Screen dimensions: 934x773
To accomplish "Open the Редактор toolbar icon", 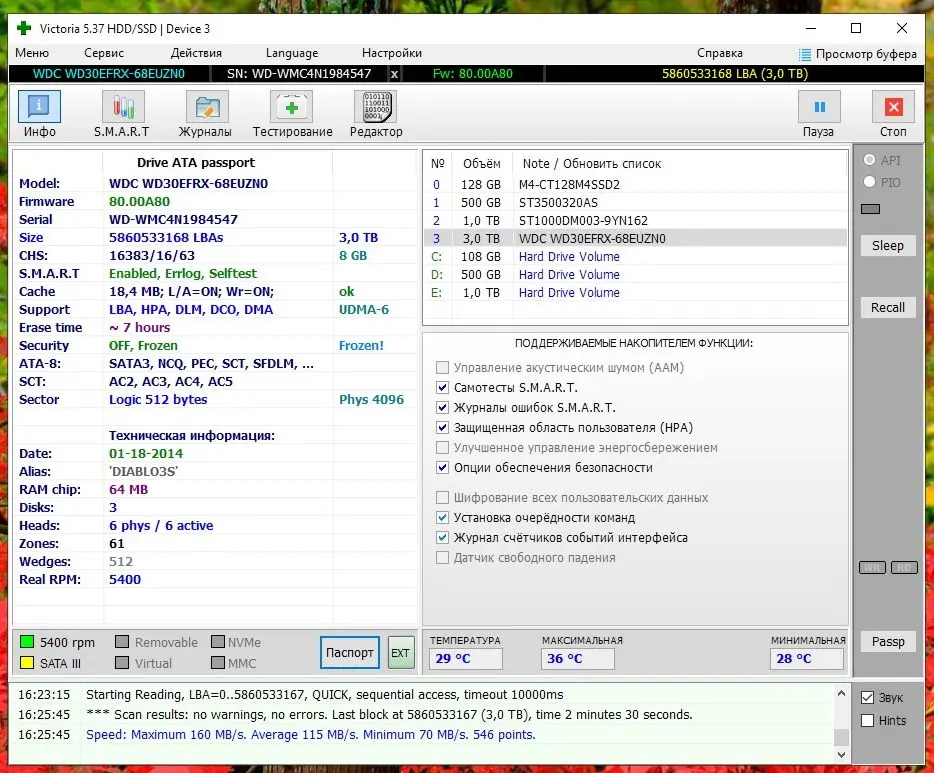I will (375, 107).
